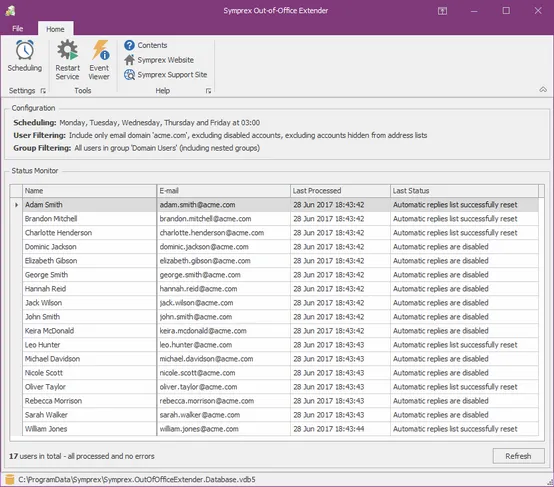Click Last Status cell for Leo Hunter
554x487 pixels.
click(464, 345)
